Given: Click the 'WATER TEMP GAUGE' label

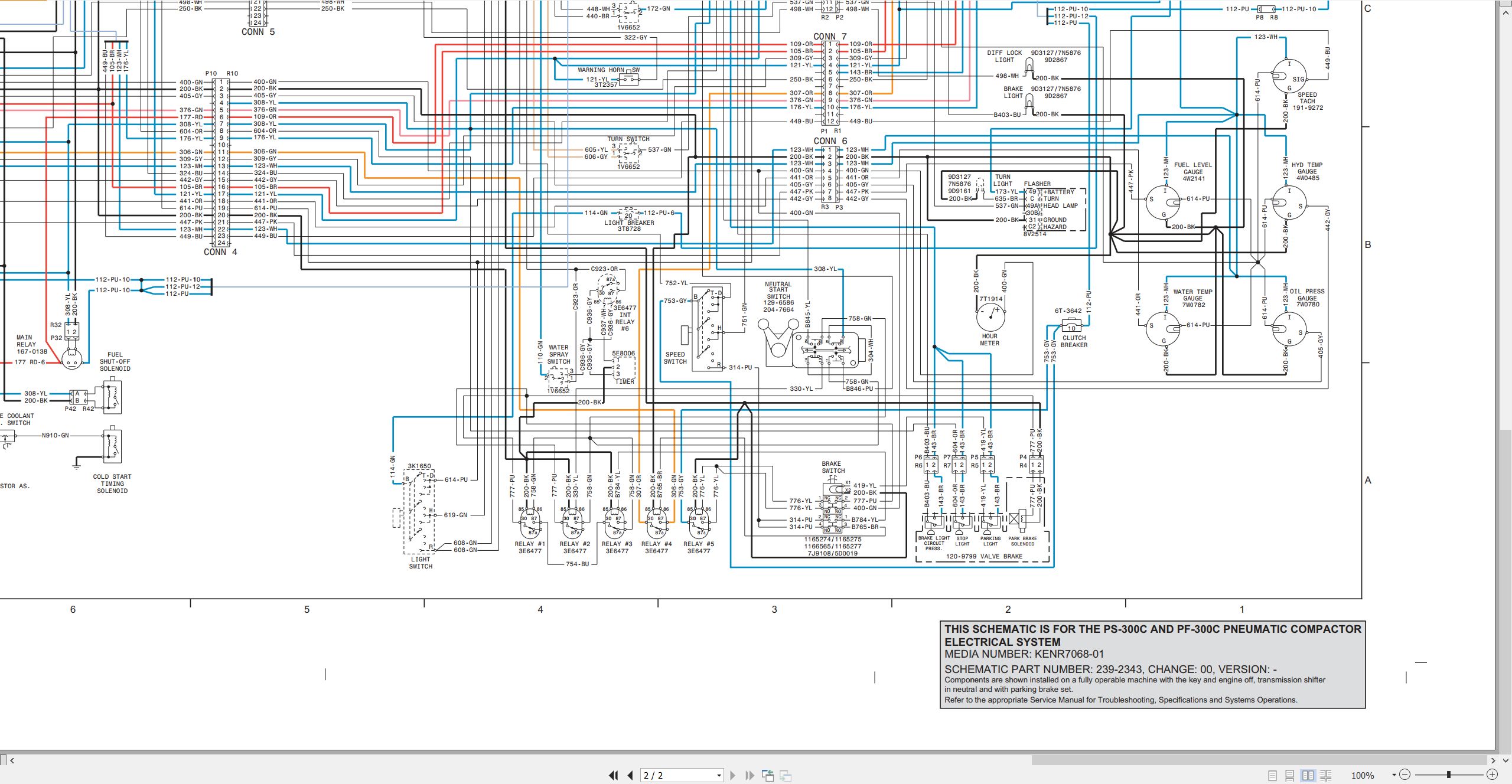Looking at the screenshot, I should click(1193, 295).
